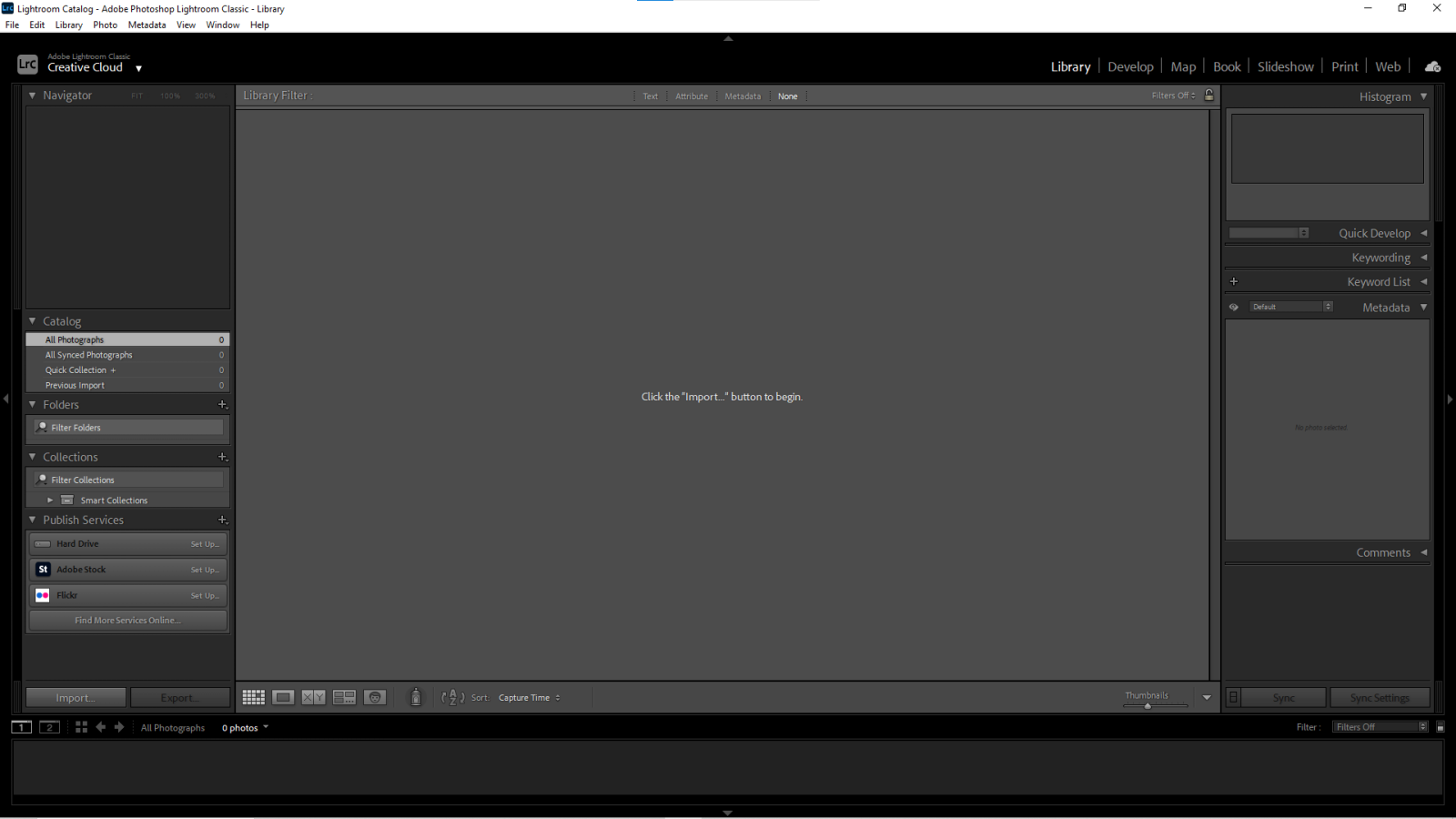Open People view face icon
This screenshot has height=819, width=1456.
click(x=375, y=697)
